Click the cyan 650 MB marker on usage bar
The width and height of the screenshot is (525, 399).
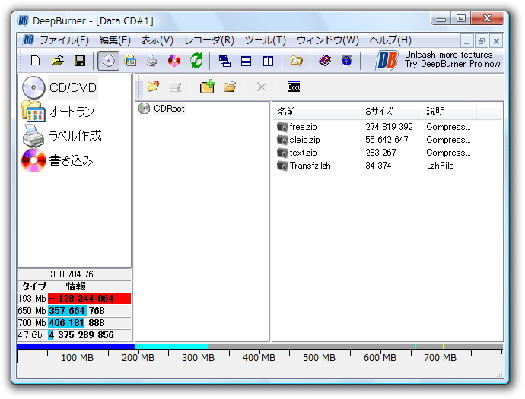click(415, 346)
